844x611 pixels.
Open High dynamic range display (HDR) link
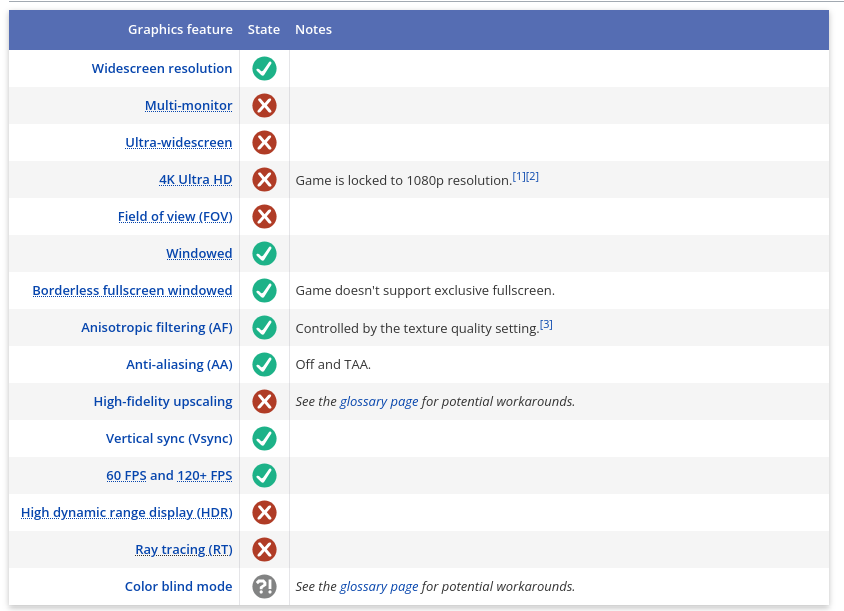[126, 512]
